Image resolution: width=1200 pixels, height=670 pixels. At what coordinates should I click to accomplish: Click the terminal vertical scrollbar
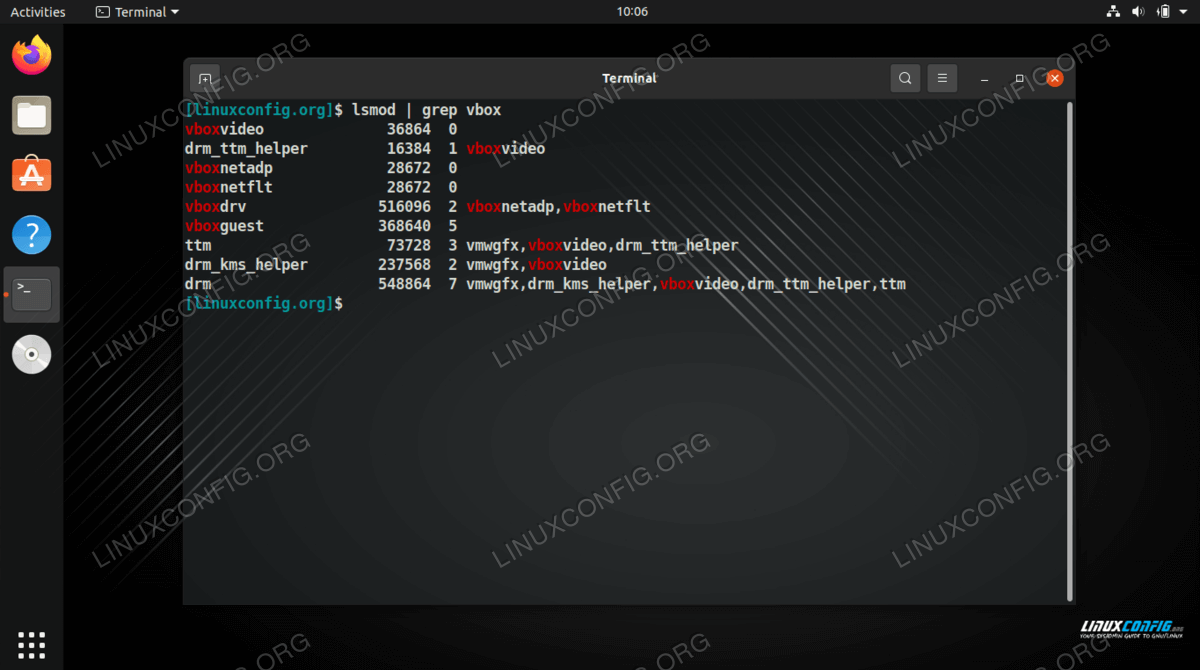[1070, 350]
